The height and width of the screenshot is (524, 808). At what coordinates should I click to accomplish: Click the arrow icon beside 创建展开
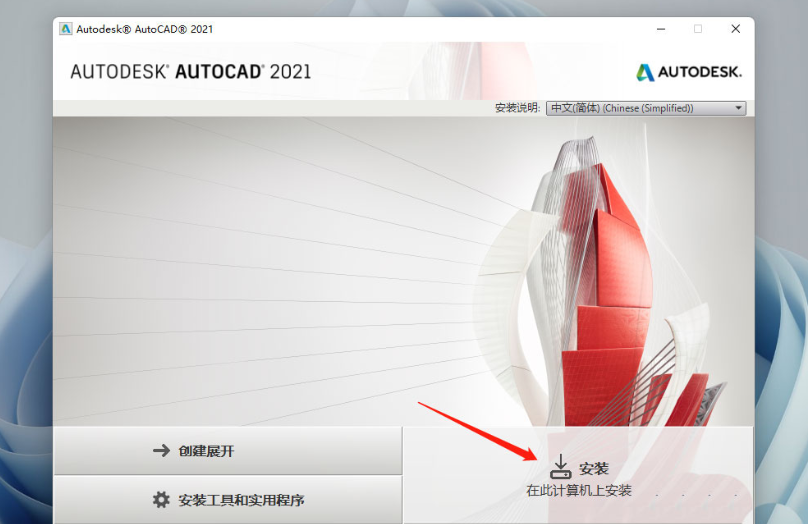[x=161, y=451]
